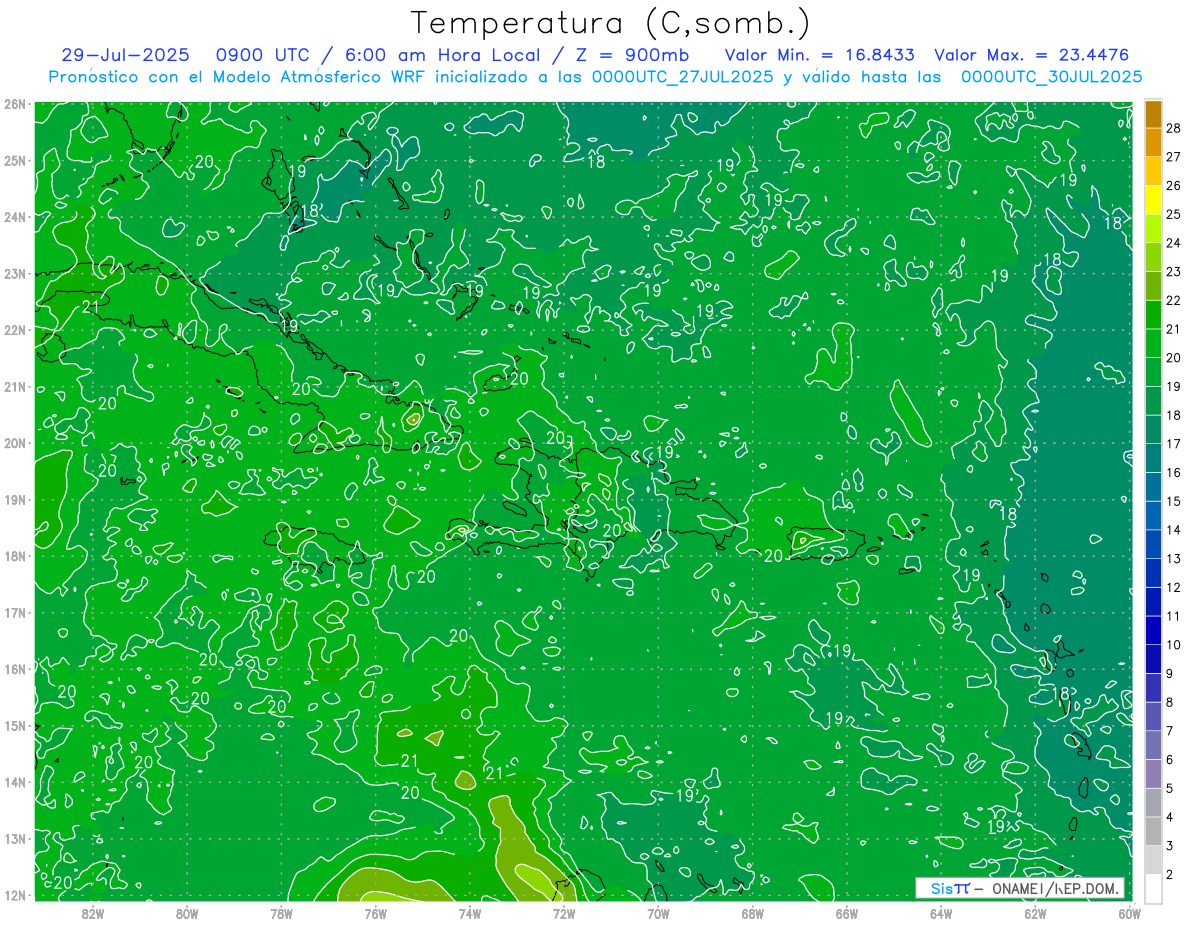Click the 'Temperatura (C,somb.)' map title
1200x927 pixels.
click(610, 24)
